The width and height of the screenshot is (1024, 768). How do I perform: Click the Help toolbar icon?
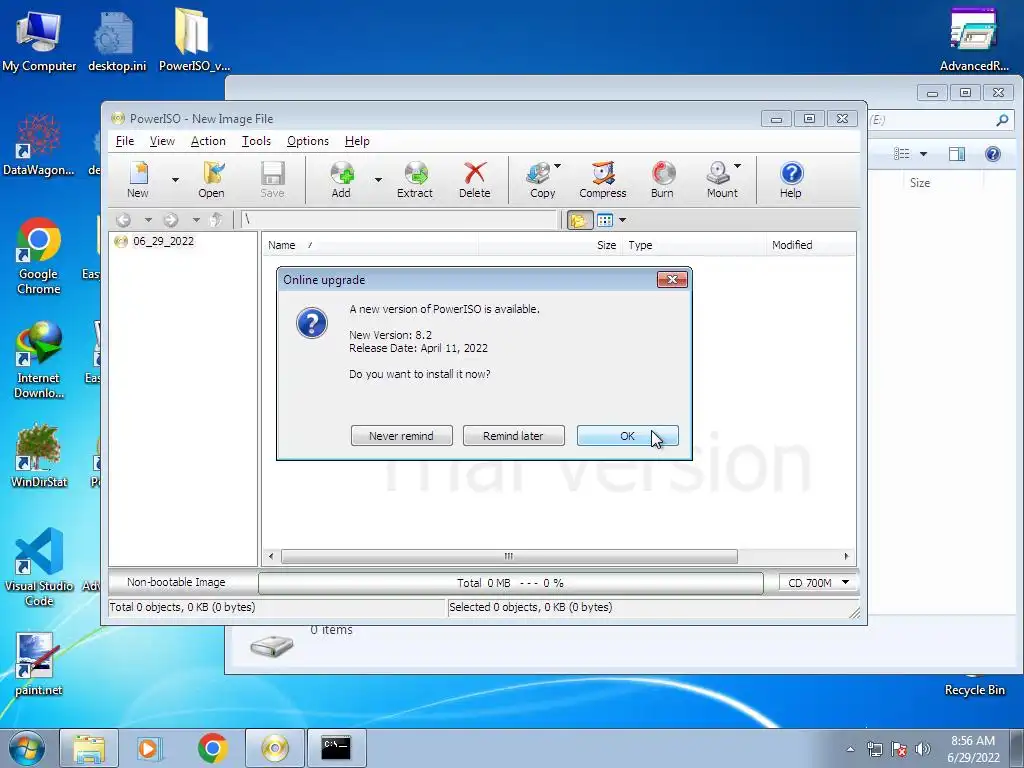click(x=791, y=179)
